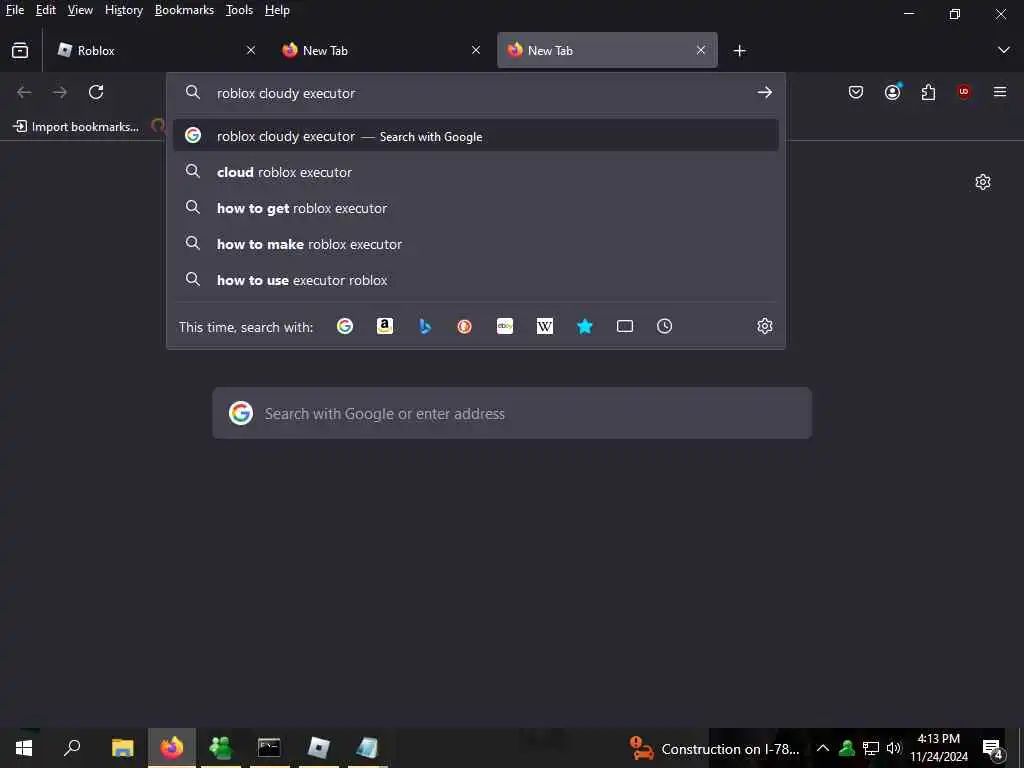Open the View menu
The height and width of the screenshot is (768, 1024).
point(80,10)
